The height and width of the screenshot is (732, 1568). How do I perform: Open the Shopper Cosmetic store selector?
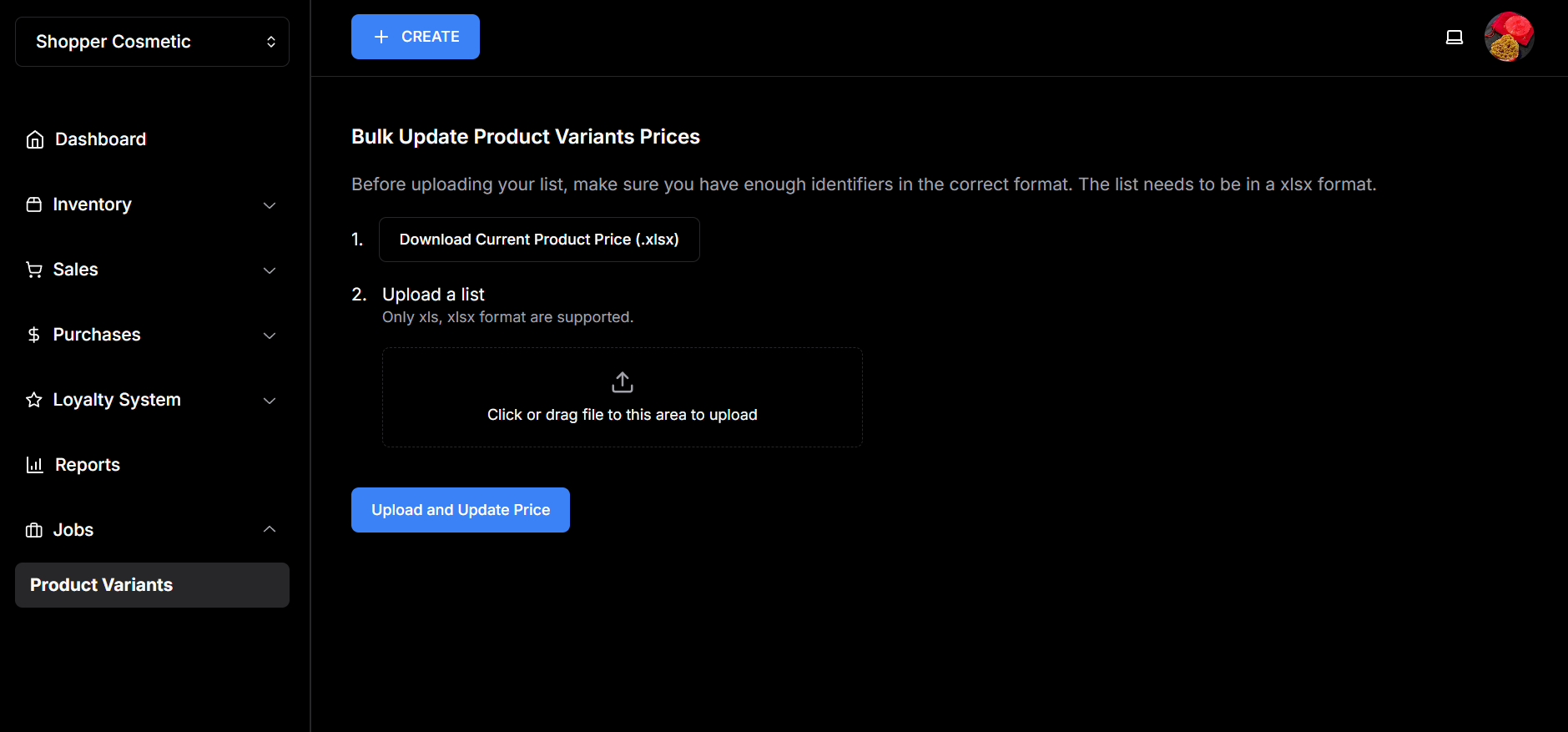(152, 42)
